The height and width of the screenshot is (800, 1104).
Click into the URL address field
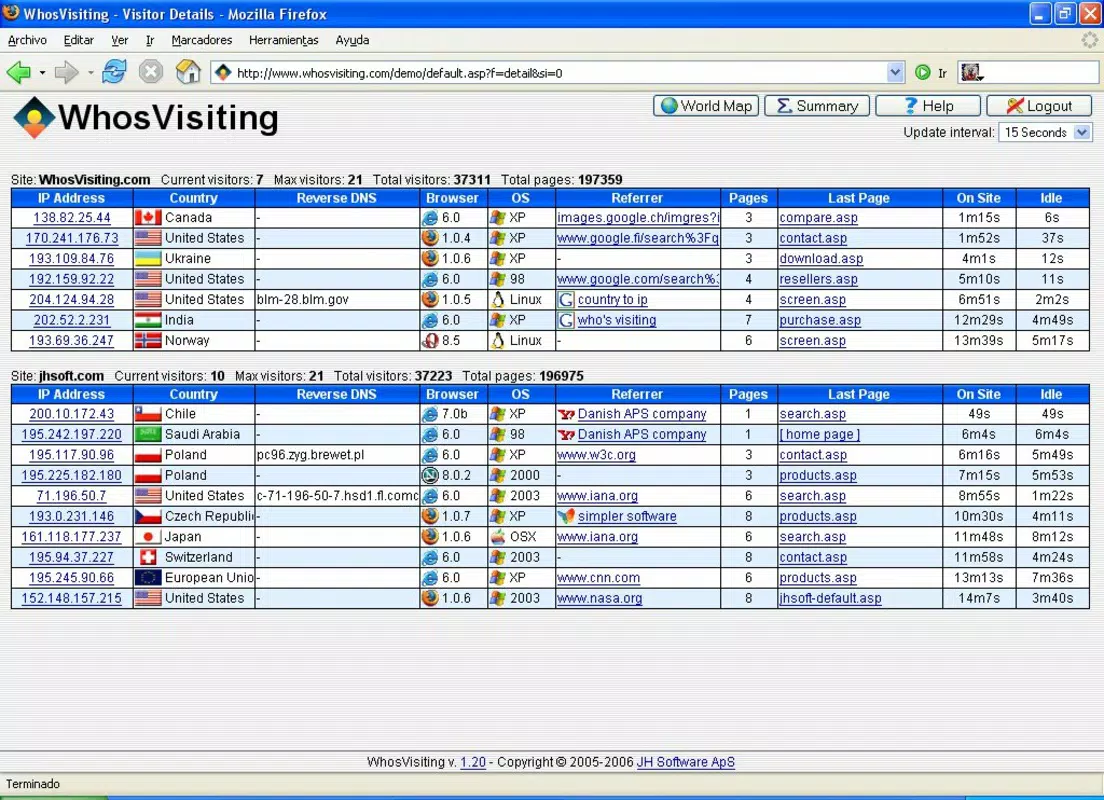pyautogui.click(x=560, y=73)
